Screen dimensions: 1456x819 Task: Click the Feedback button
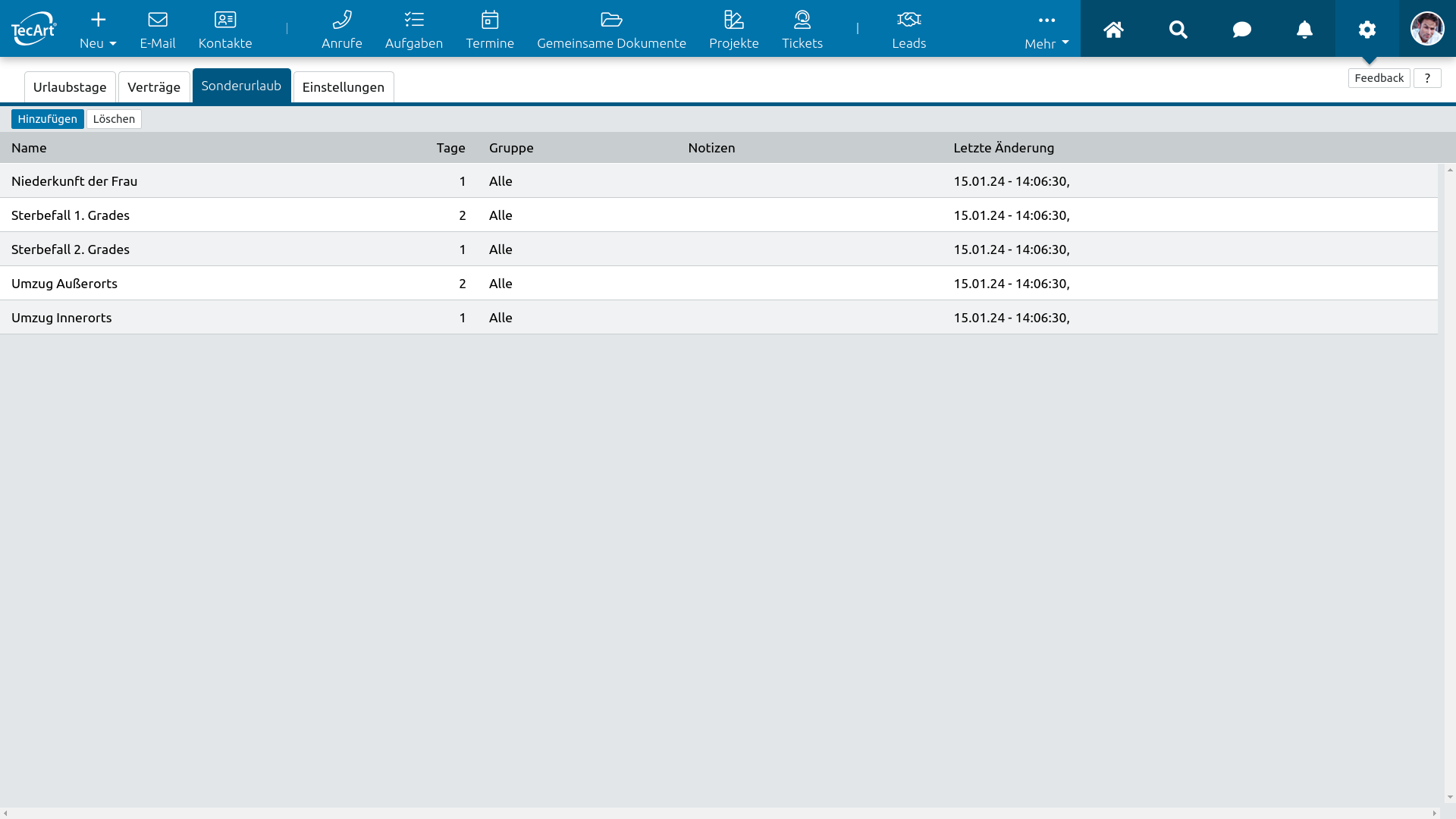[x=1378, y=78]
